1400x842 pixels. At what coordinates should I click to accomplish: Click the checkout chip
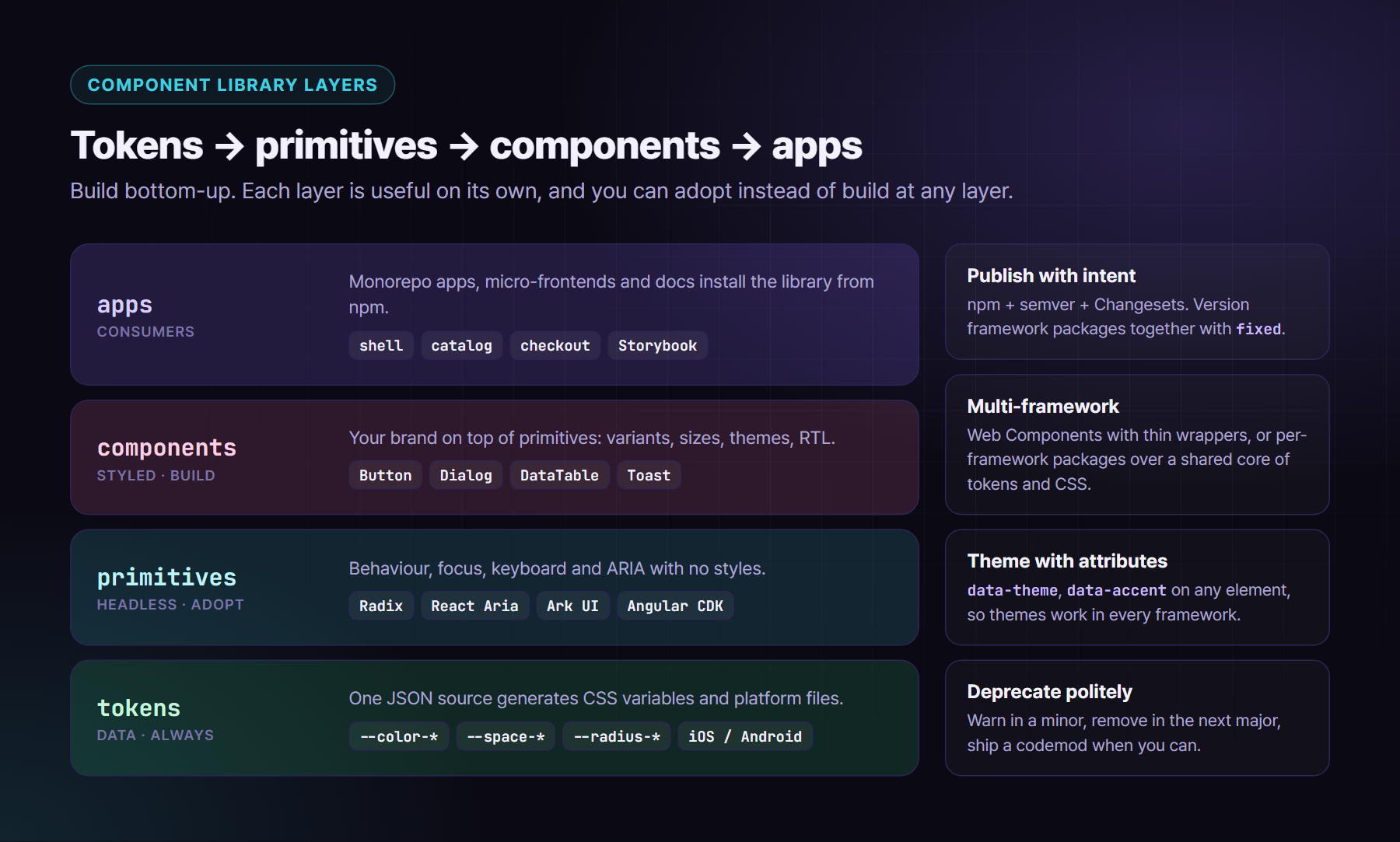click(x=555, y=345)
